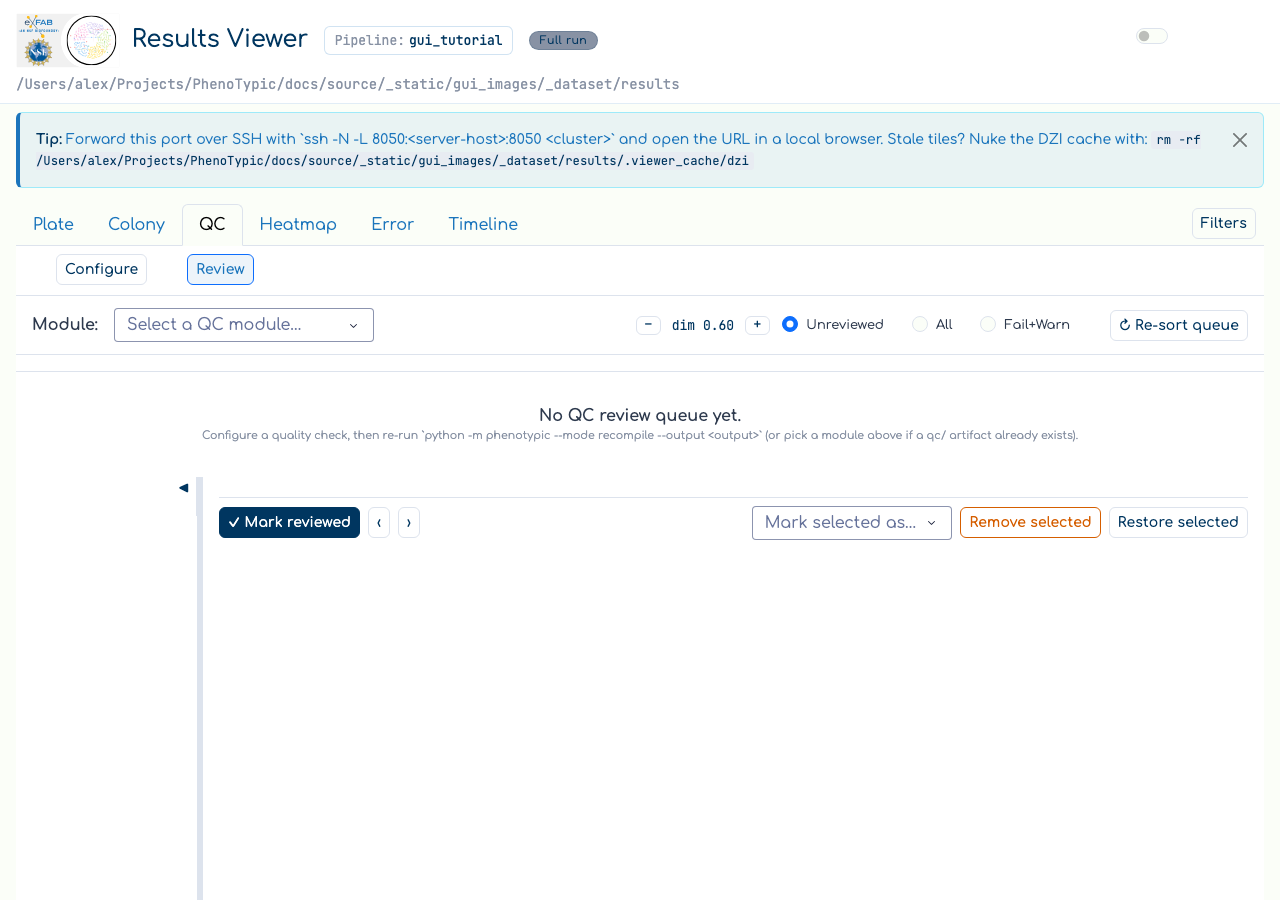Viewport: 1280px width, 900px height.
Task: Open the Select a QC module dropdown
Action: coord(244,325)
